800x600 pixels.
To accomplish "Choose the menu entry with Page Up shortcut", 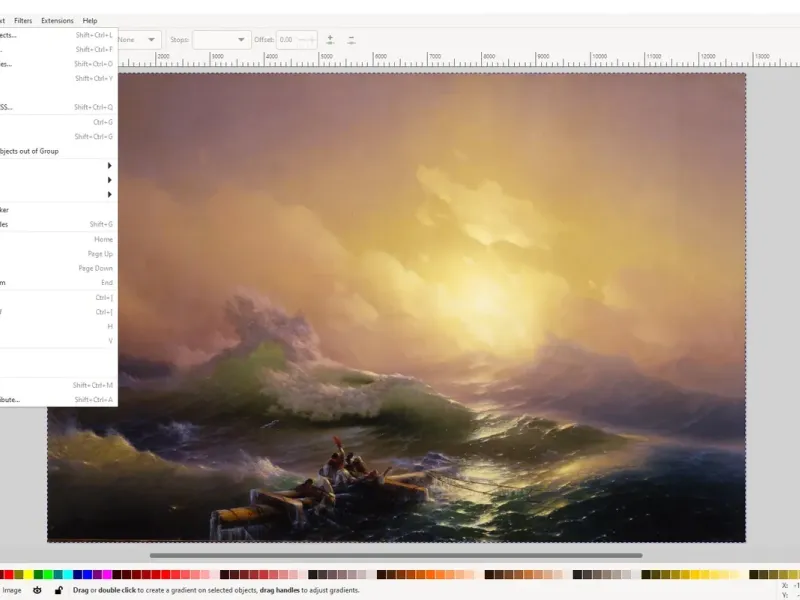I will click(58, 254).
